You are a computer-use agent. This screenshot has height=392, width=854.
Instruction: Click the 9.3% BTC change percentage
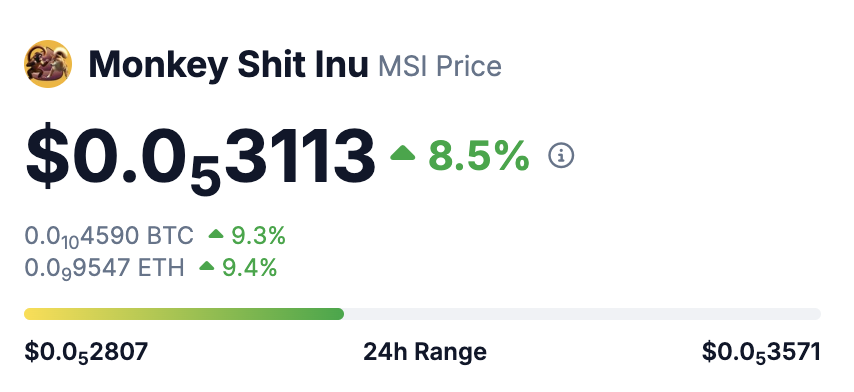click(x=259, y=236)
